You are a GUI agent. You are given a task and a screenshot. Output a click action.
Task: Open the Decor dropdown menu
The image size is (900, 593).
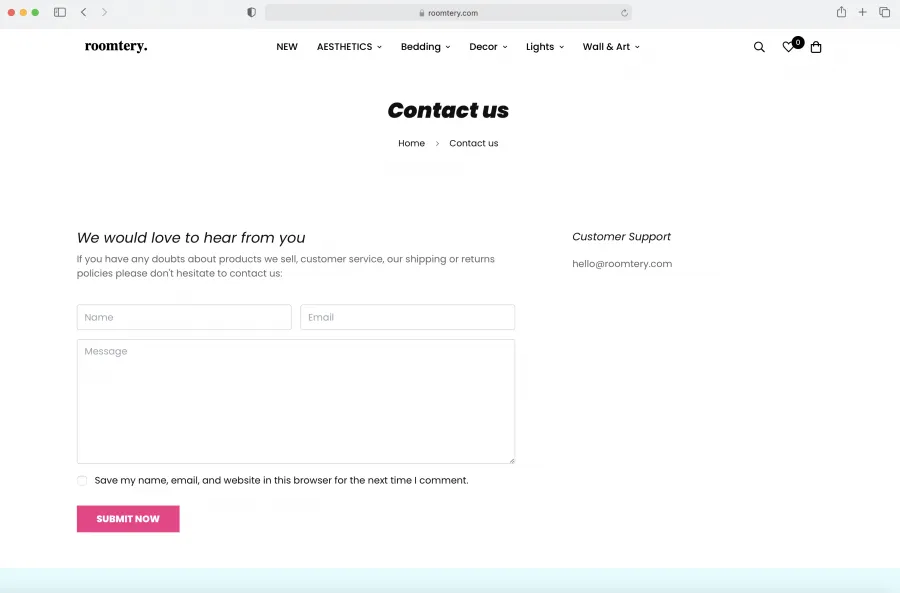tap(488, 47)
